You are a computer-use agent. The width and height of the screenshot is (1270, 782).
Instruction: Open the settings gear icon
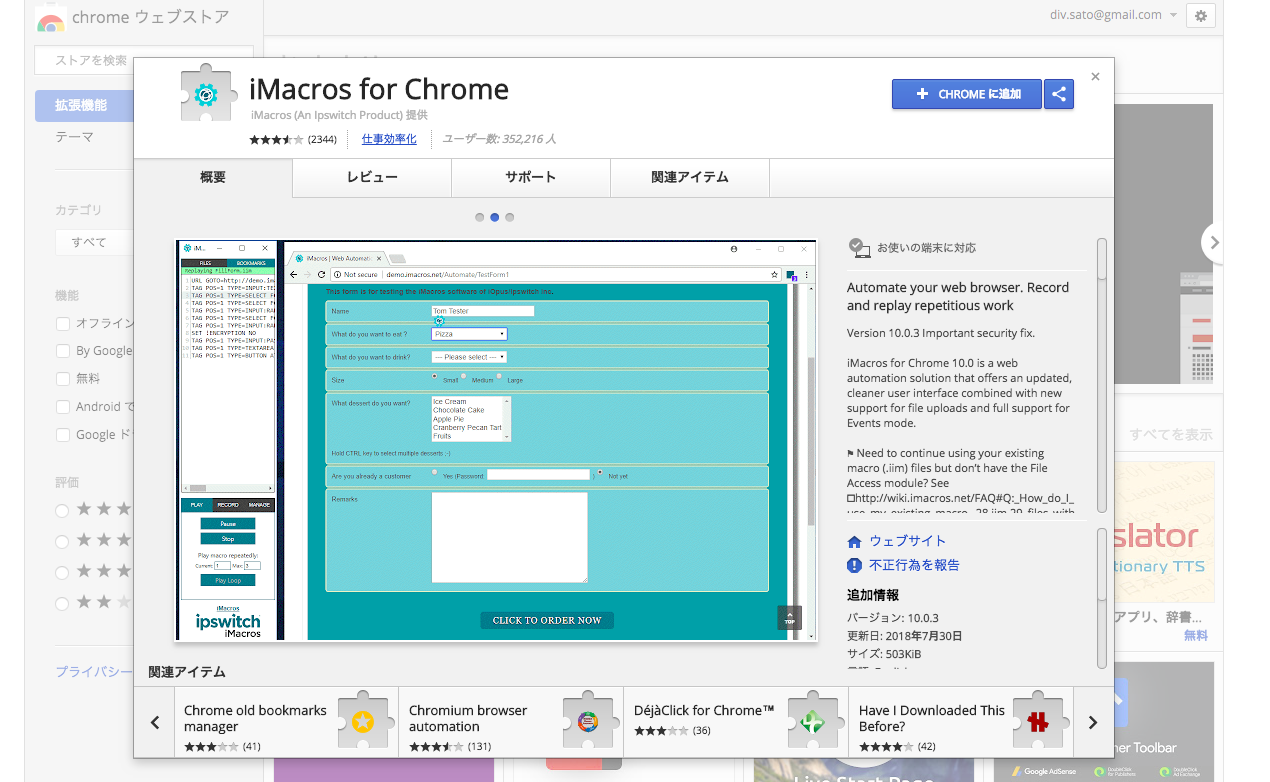coord(1201,15)
